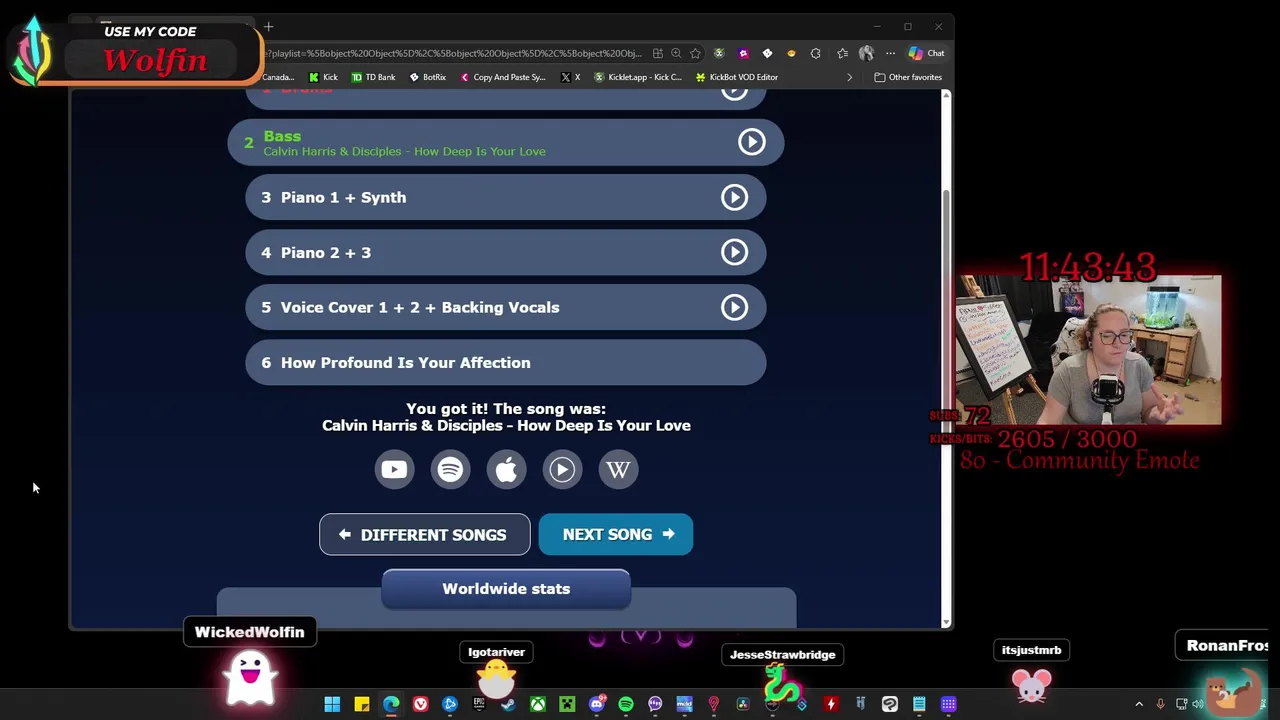
Task: Open the song on YouTube
Action: click(394, 469)
